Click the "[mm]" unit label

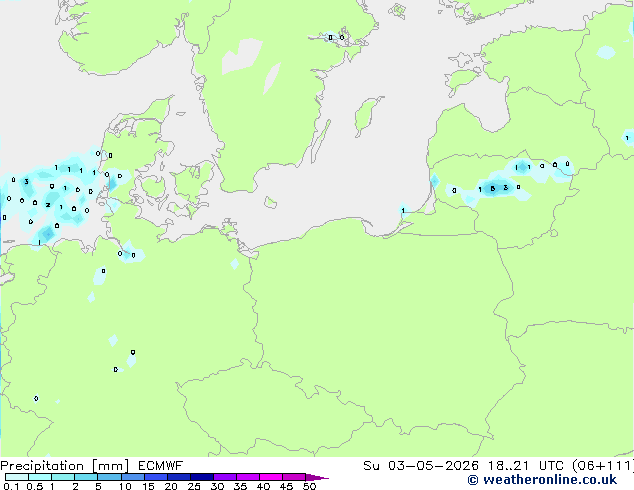pos(110,466)
